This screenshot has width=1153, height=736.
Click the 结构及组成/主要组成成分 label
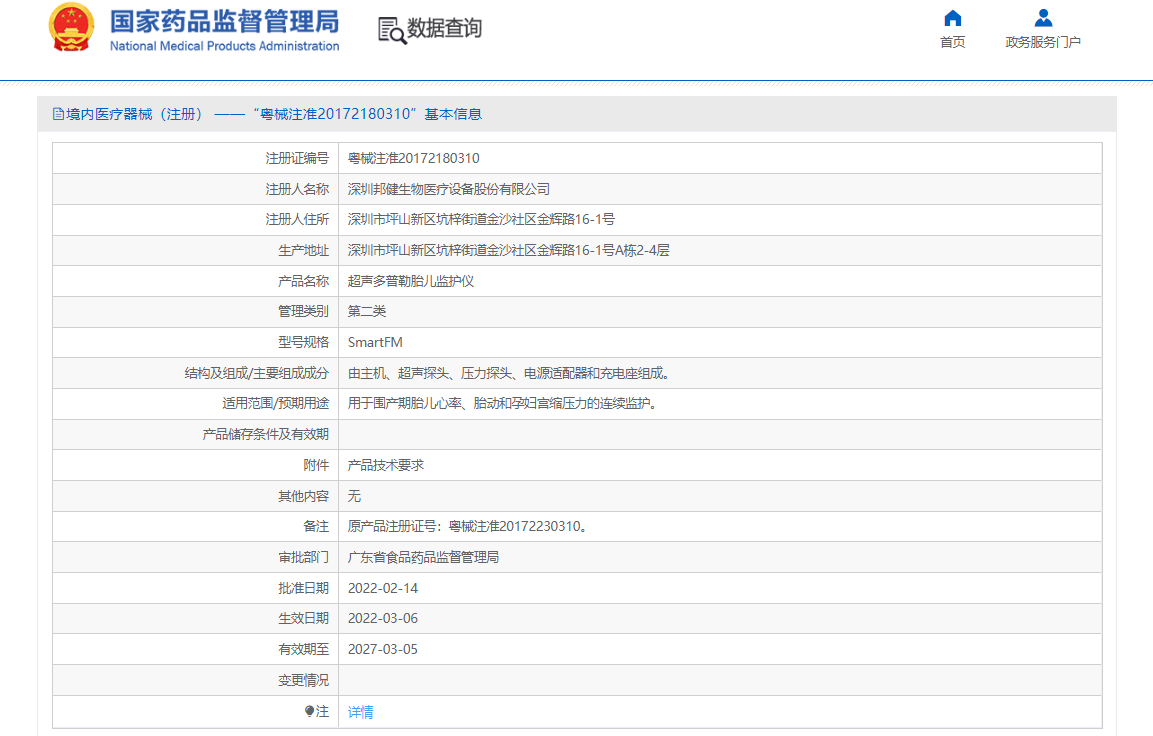tap(257, 373)
